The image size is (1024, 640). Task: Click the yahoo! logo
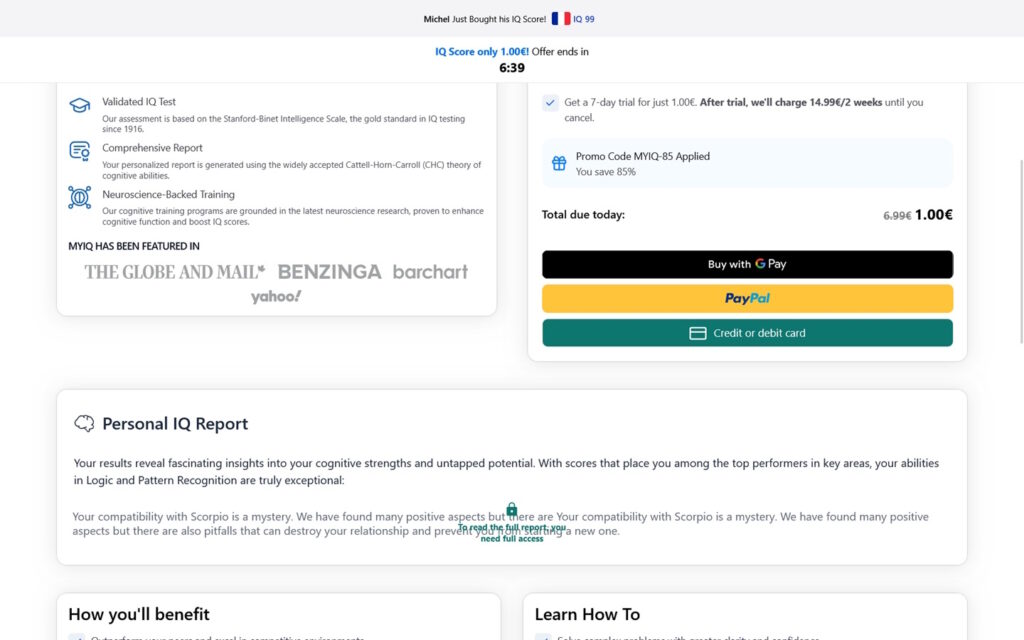click(276, 296)
